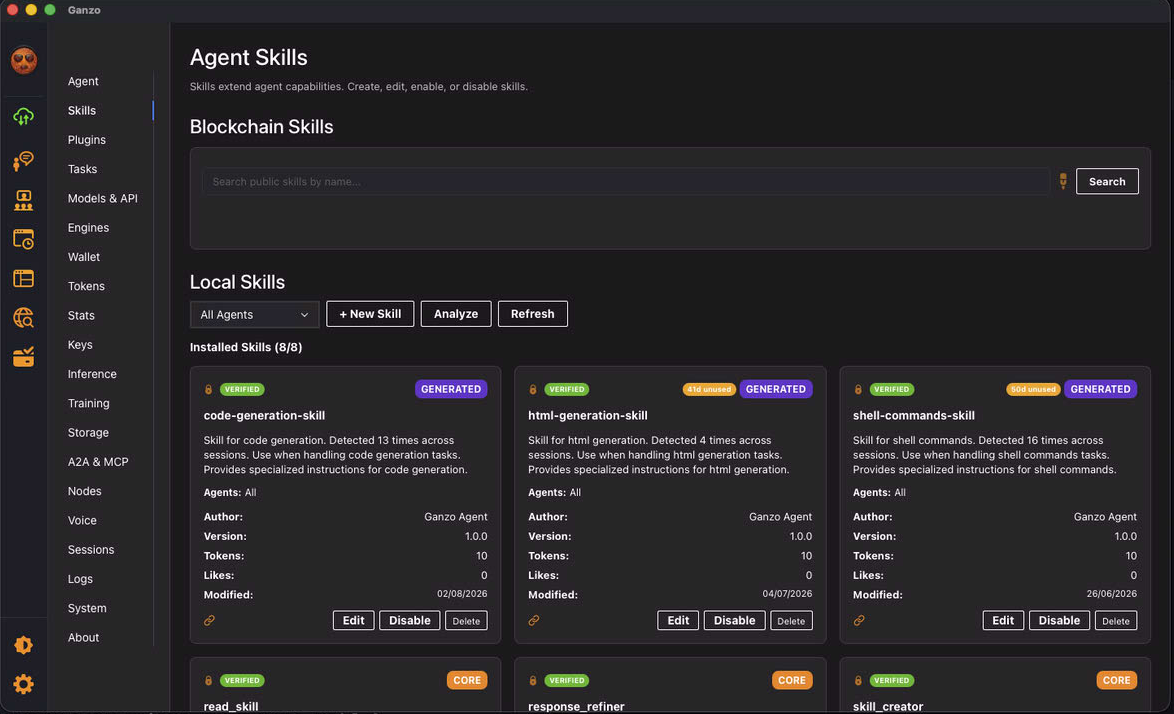Screen dimensions: 1174x714
Task: Click lock icon on shell-commands-skill card
Action: tap(857, 389)
